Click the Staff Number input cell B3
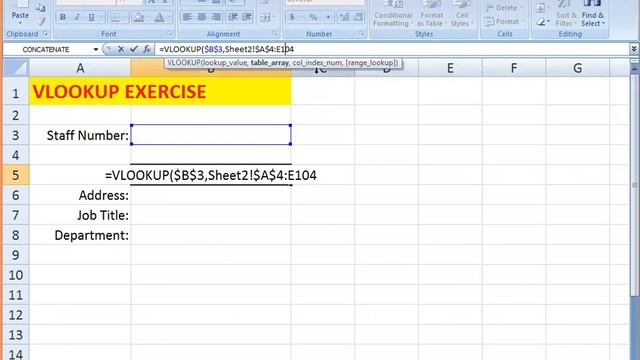This screenshot has width=640, height=360. pyautogui.click(x=211, y=135)
